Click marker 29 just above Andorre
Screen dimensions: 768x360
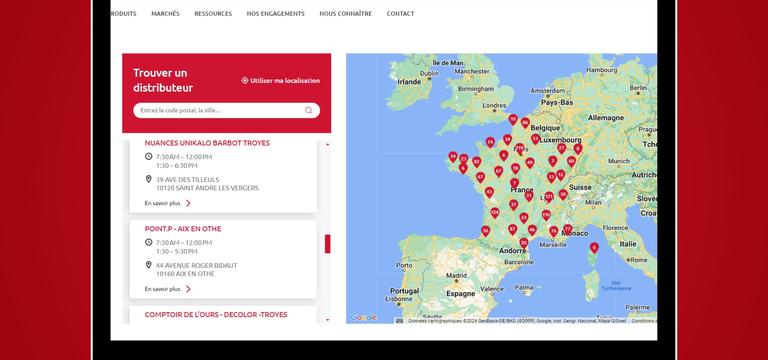[x=524, y=242]
